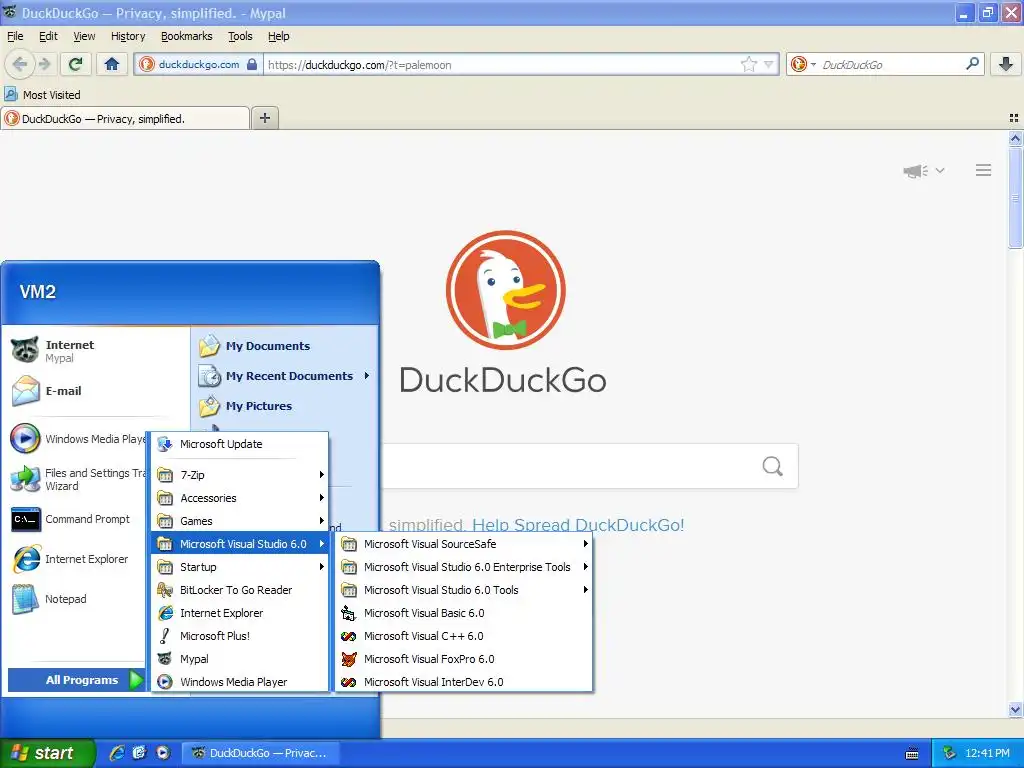Expand the Accessories submenu
Screen dimensions: 1024x768
(240, 498)
